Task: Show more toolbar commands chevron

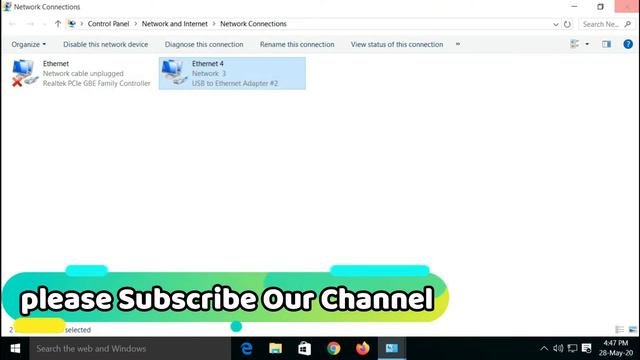Action: [x=458, y=44]
